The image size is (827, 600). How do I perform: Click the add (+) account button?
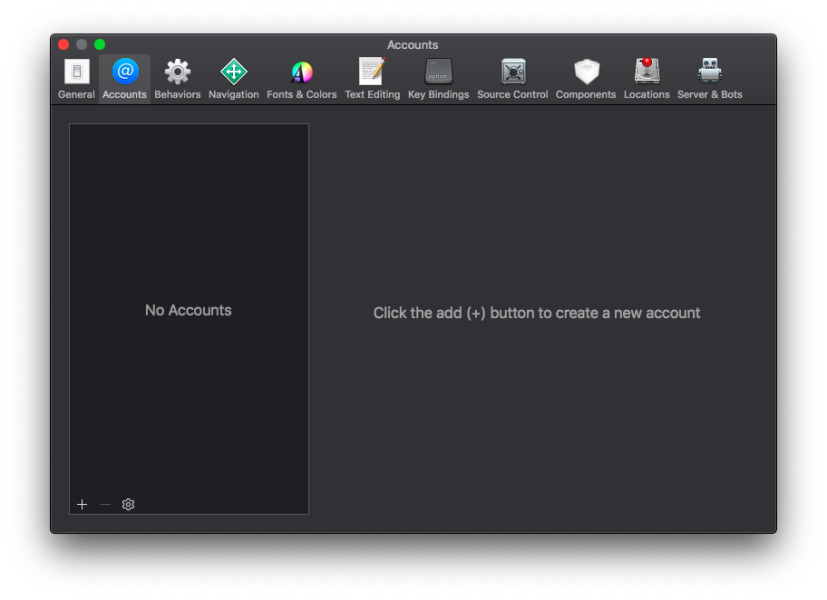[x=82, y=505]
